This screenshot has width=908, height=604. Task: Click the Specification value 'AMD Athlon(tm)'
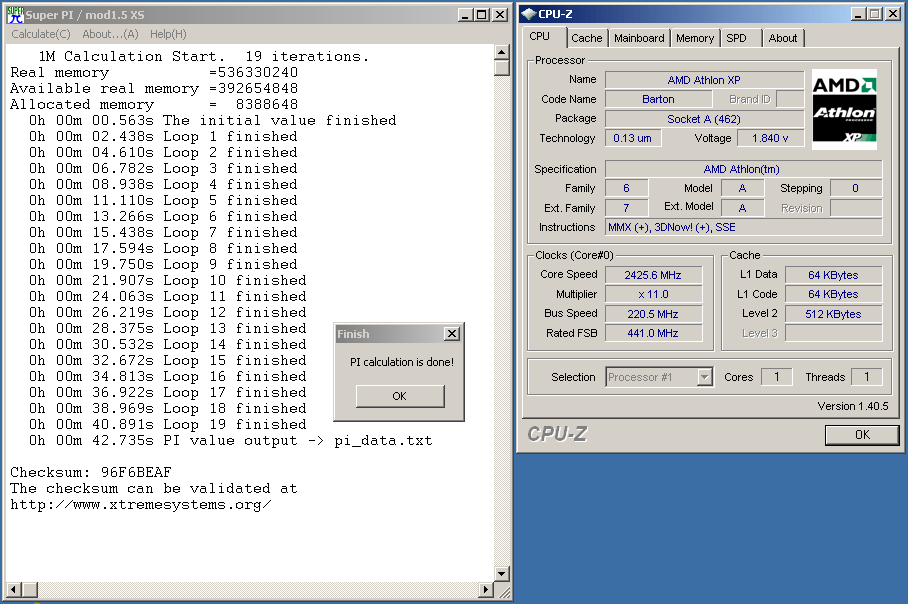pos(743,169)
